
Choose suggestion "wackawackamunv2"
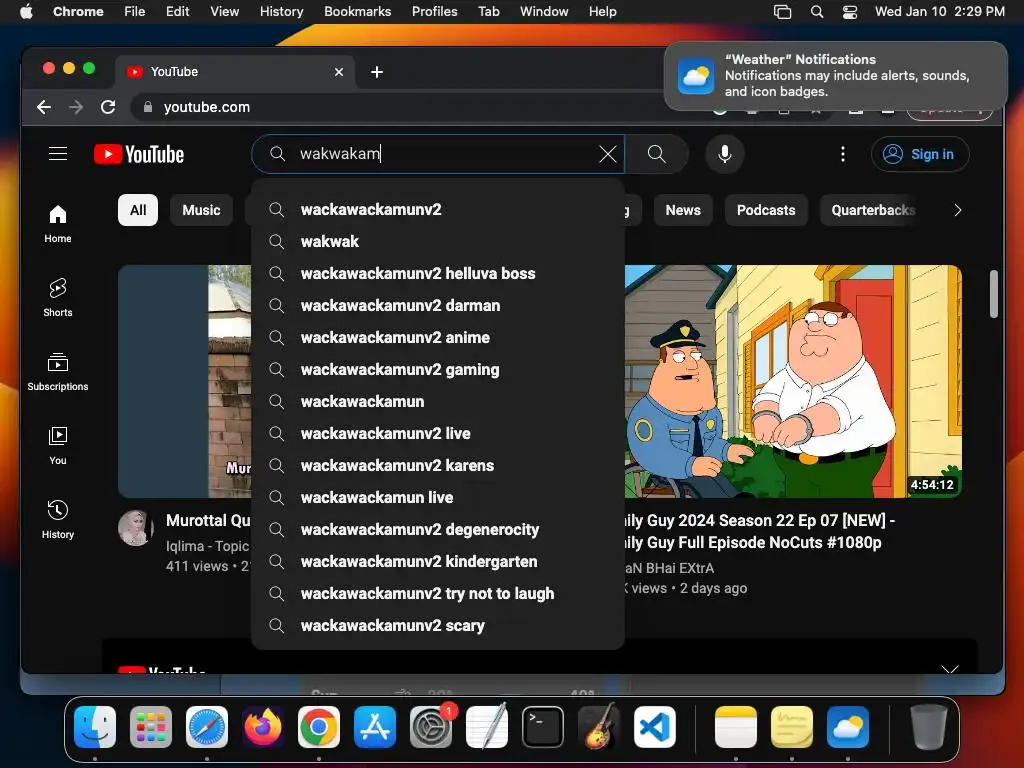click(438, 210)
